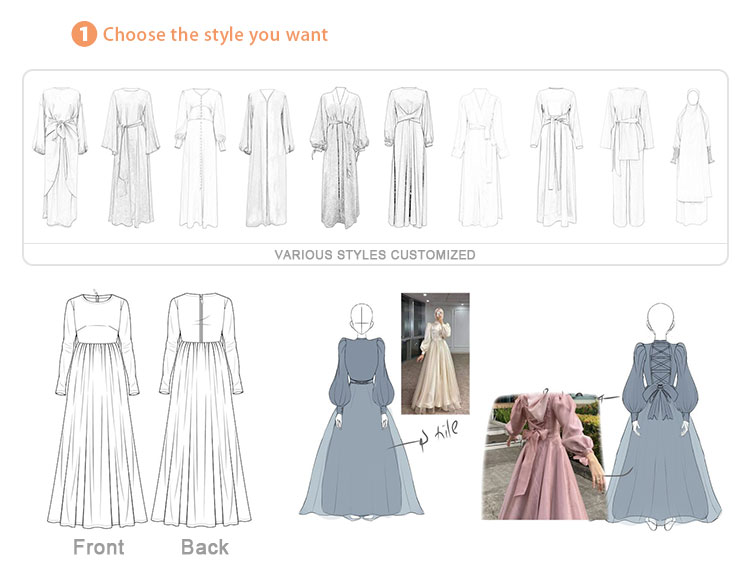Viewport: 750px width, 576px height.
Task: Pick the eighth long-belt dress sketch
Action: [x=556, y=157]
